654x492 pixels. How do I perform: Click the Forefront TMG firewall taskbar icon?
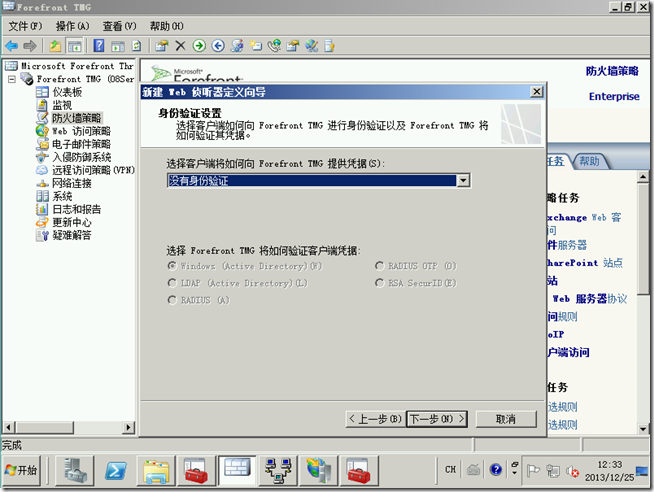[x=237, y=470]
